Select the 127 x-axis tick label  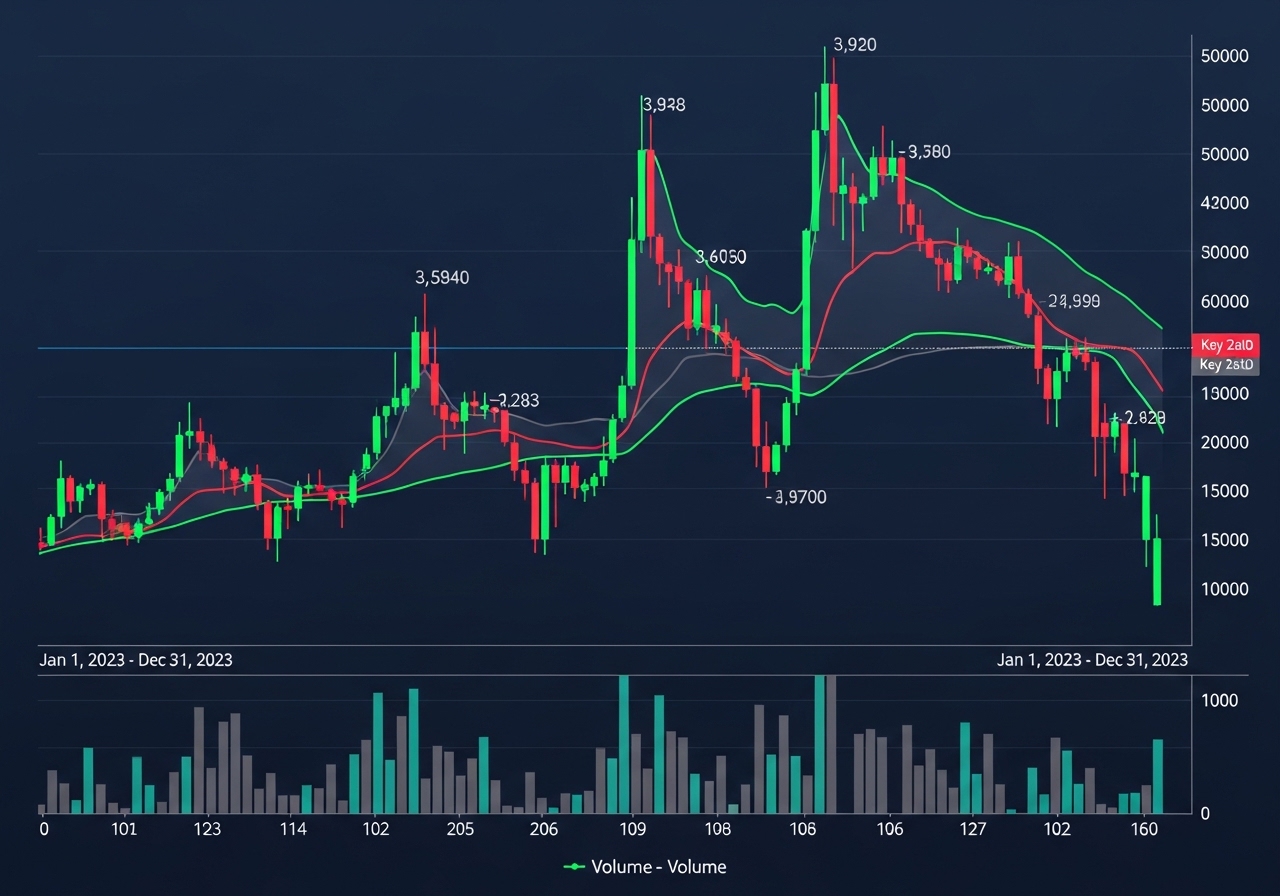[x=973, y=829]
